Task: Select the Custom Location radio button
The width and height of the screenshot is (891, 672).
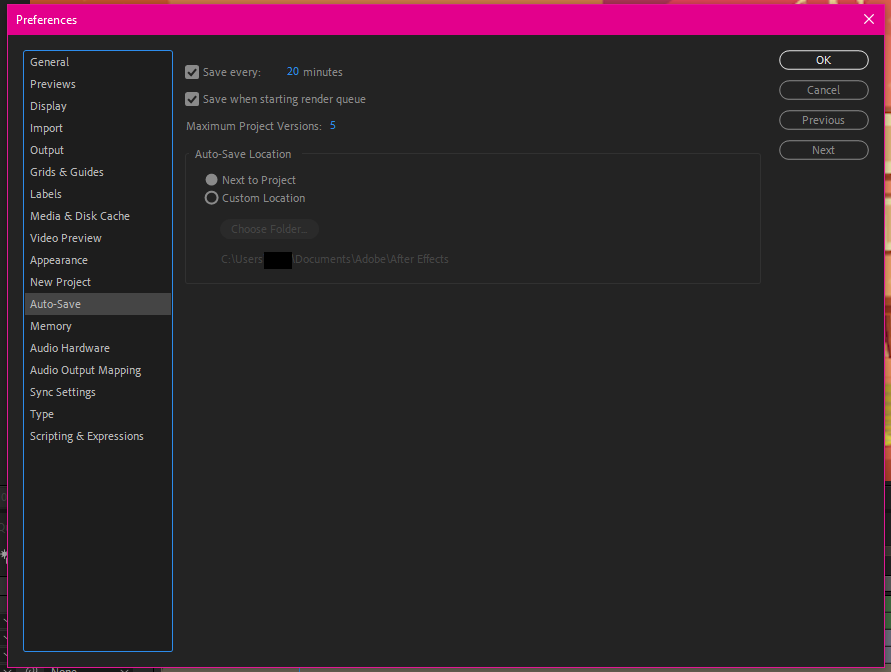Action: point(211,197)
